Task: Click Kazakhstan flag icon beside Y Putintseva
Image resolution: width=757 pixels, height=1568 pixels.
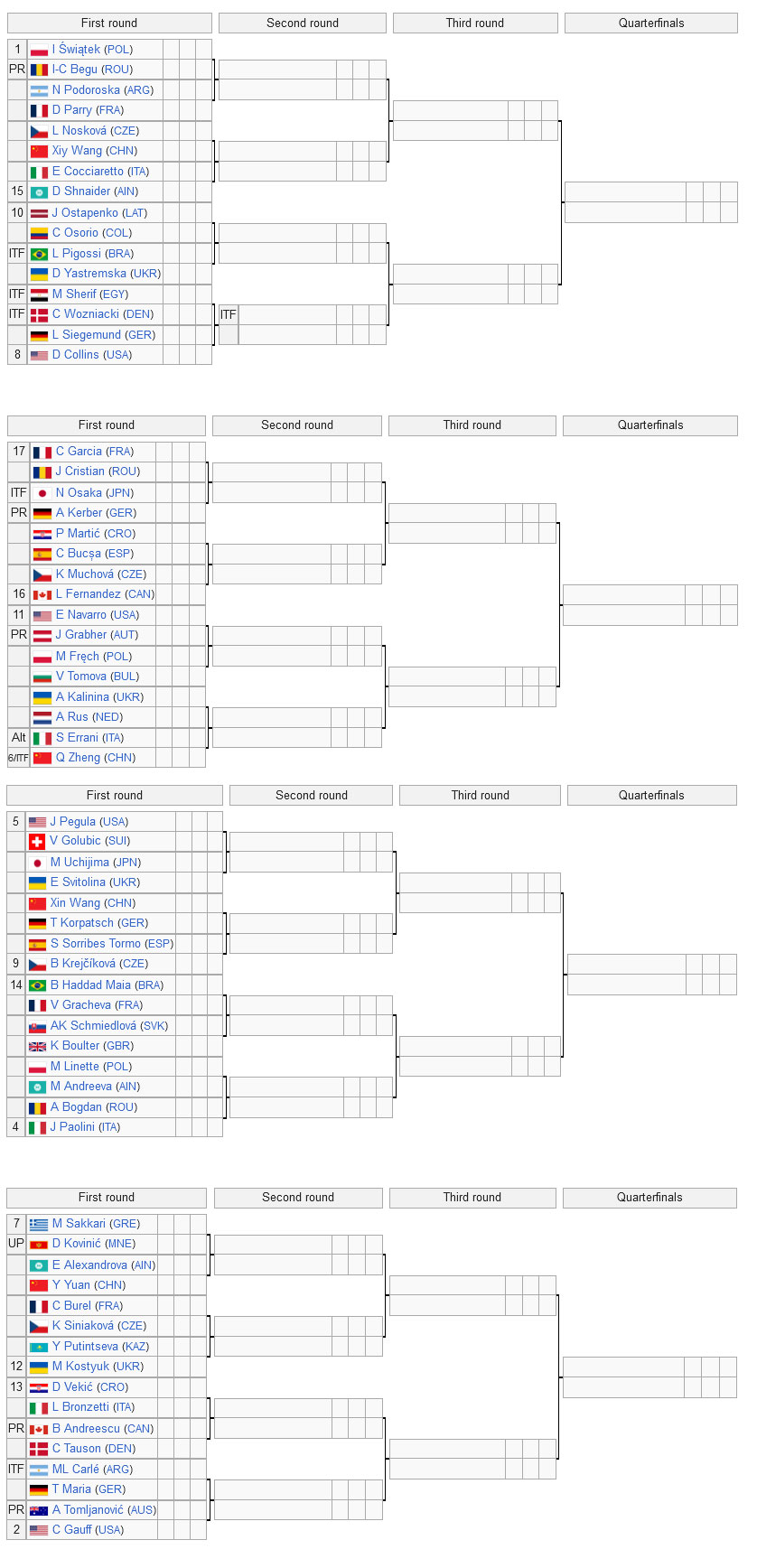Action: (x=39, y=1347)
